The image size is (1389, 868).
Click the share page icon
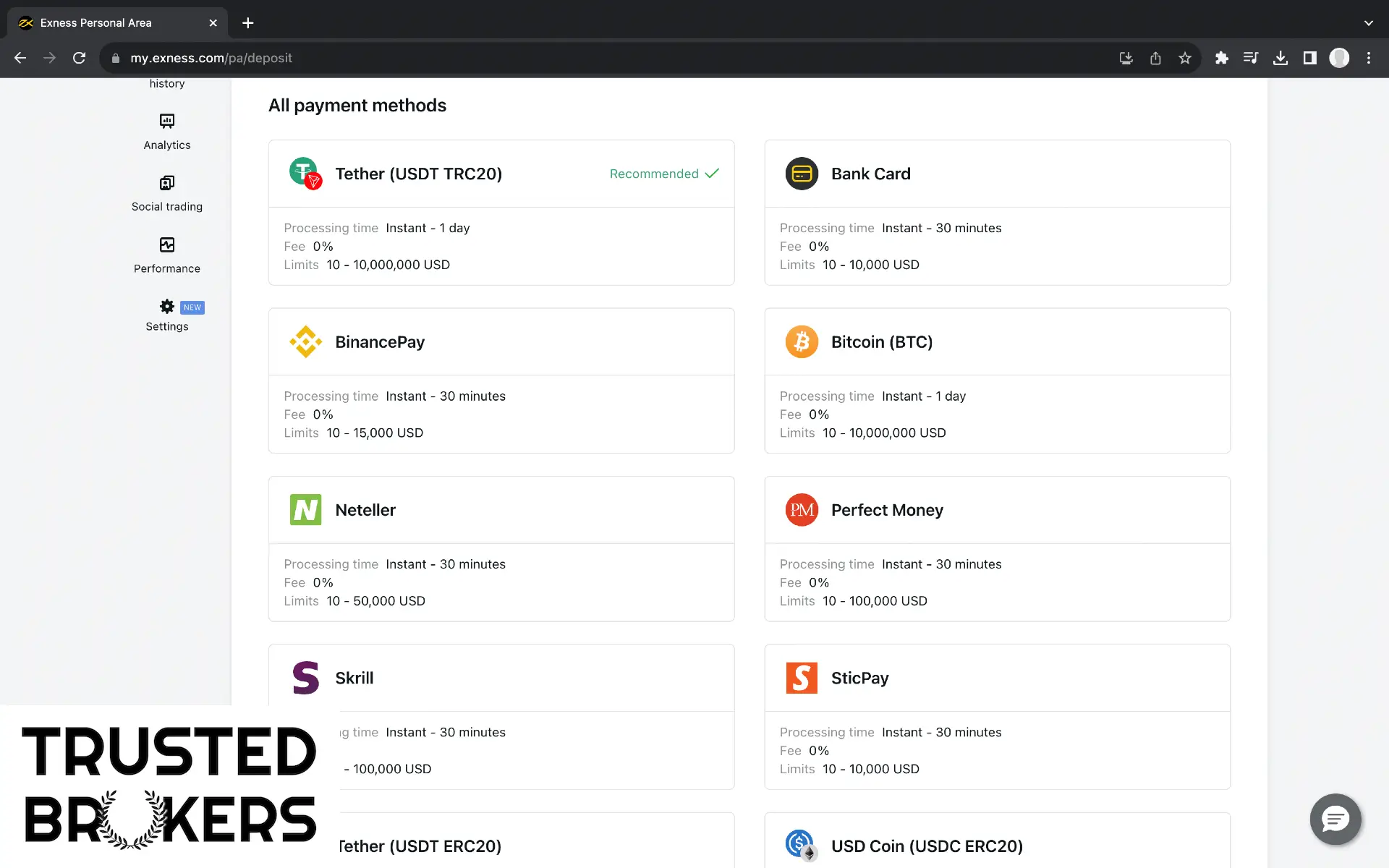tap(1155, 58)
